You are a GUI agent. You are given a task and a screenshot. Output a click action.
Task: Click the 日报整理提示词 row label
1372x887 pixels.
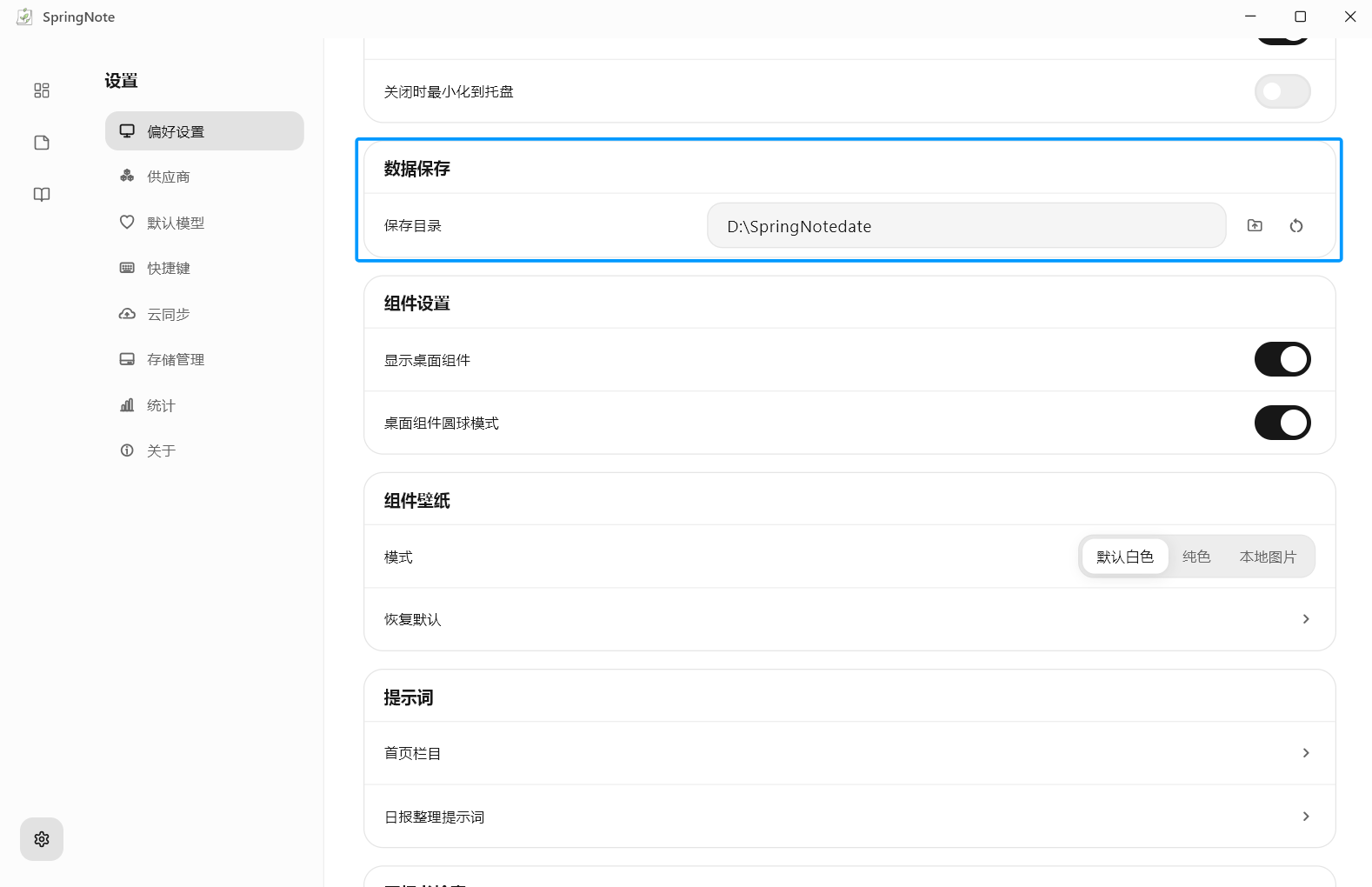[x=435, y=817]
